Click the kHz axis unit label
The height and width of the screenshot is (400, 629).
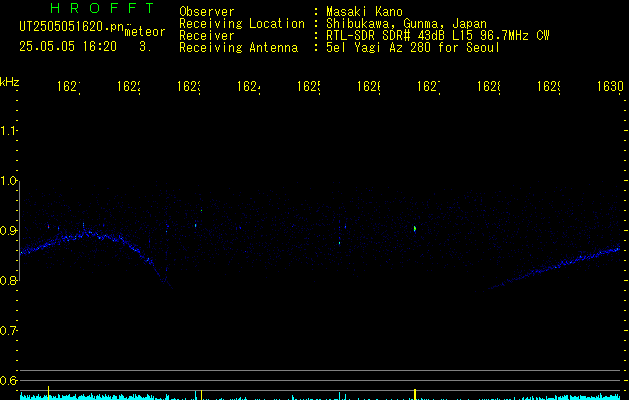[9, 82]
